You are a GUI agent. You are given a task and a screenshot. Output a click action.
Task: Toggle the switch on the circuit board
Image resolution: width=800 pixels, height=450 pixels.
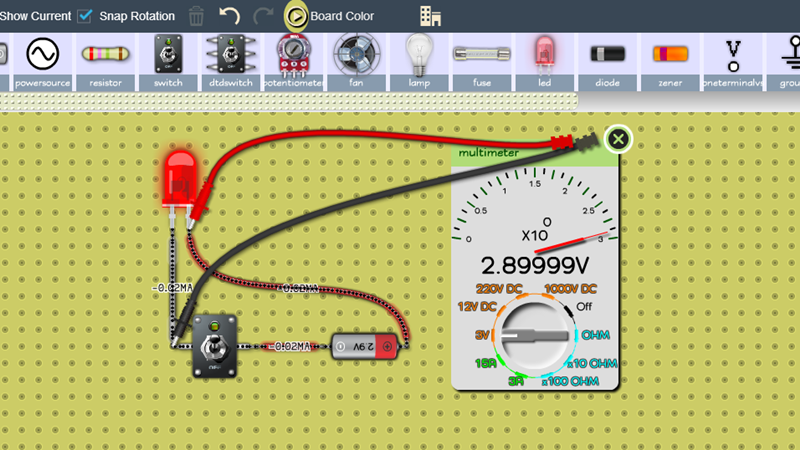tap(212, 346)
